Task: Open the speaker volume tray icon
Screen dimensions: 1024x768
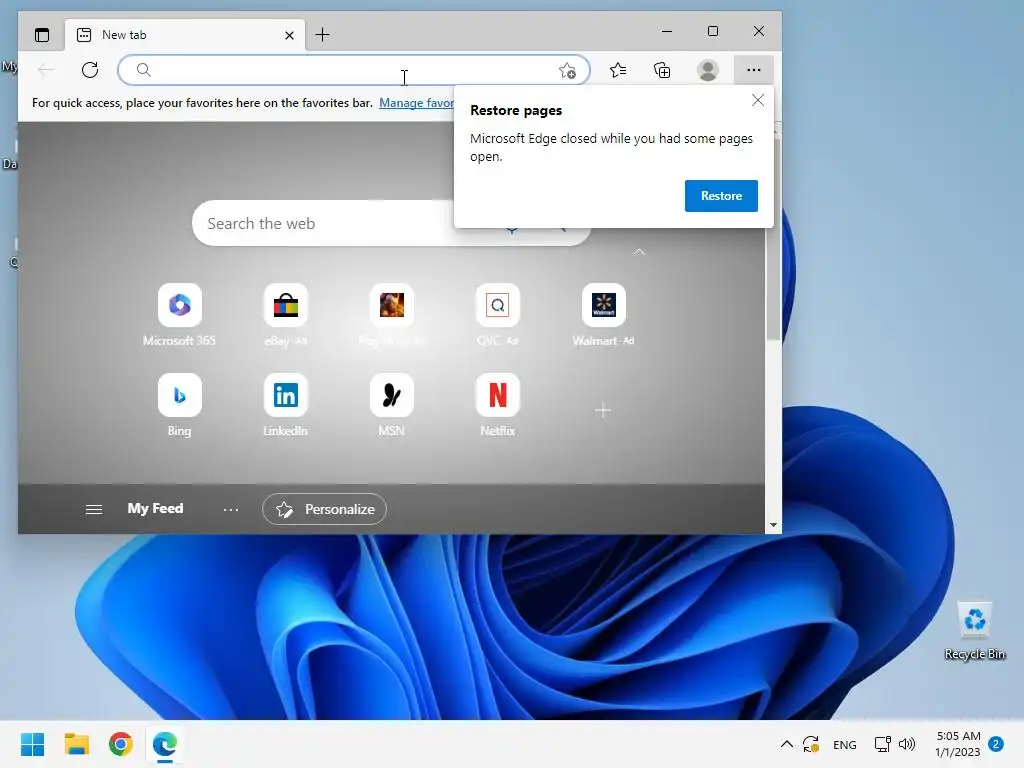Action: coord(907,744)
